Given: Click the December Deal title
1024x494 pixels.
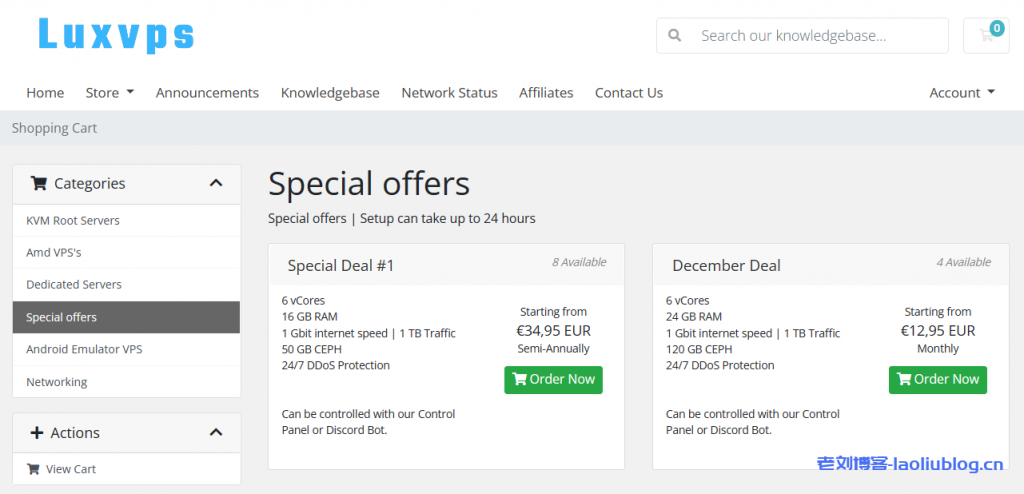Looking at the screenshot, I should (726, 266).
